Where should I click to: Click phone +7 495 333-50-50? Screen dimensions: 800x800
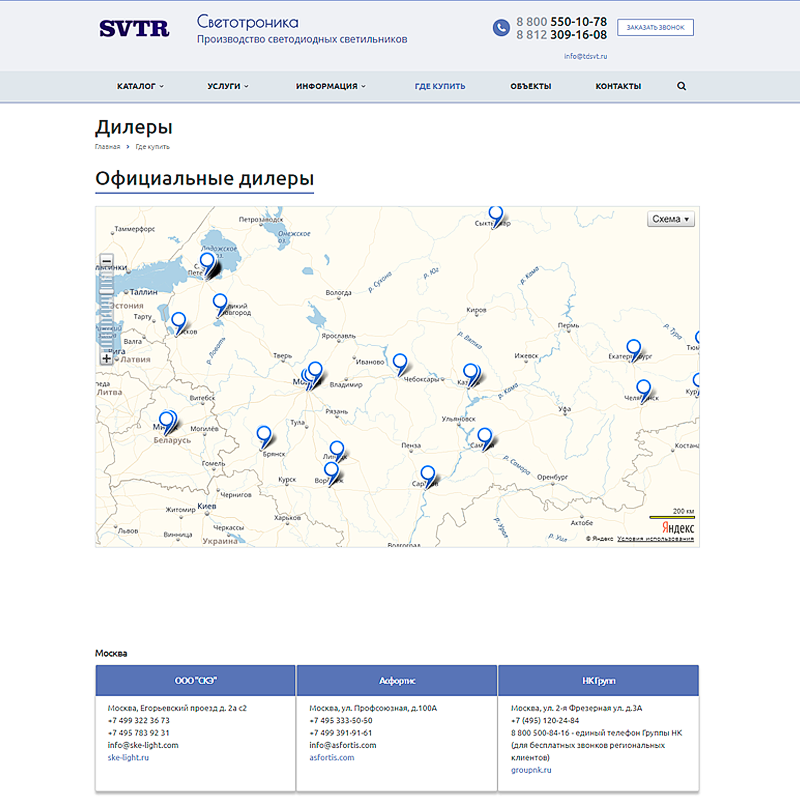341,720
